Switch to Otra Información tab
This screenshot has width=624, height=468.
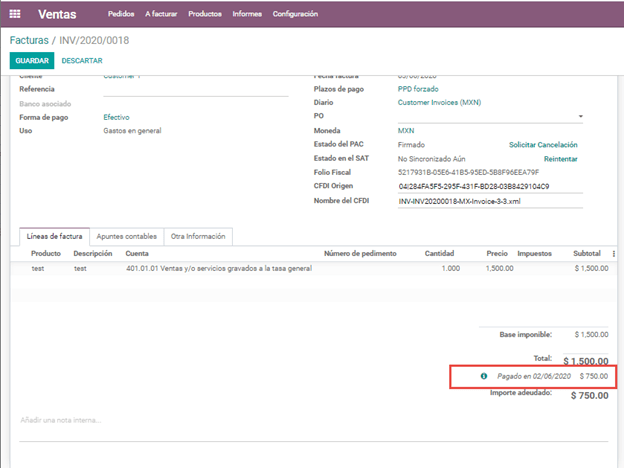pyautogui.click(x=198, y=237)
